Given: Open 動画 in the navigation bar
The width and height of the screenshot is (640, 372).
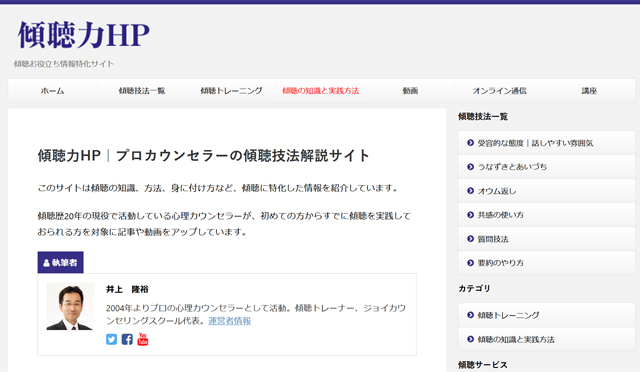Looking at the screenshot, I should [410, 91].
